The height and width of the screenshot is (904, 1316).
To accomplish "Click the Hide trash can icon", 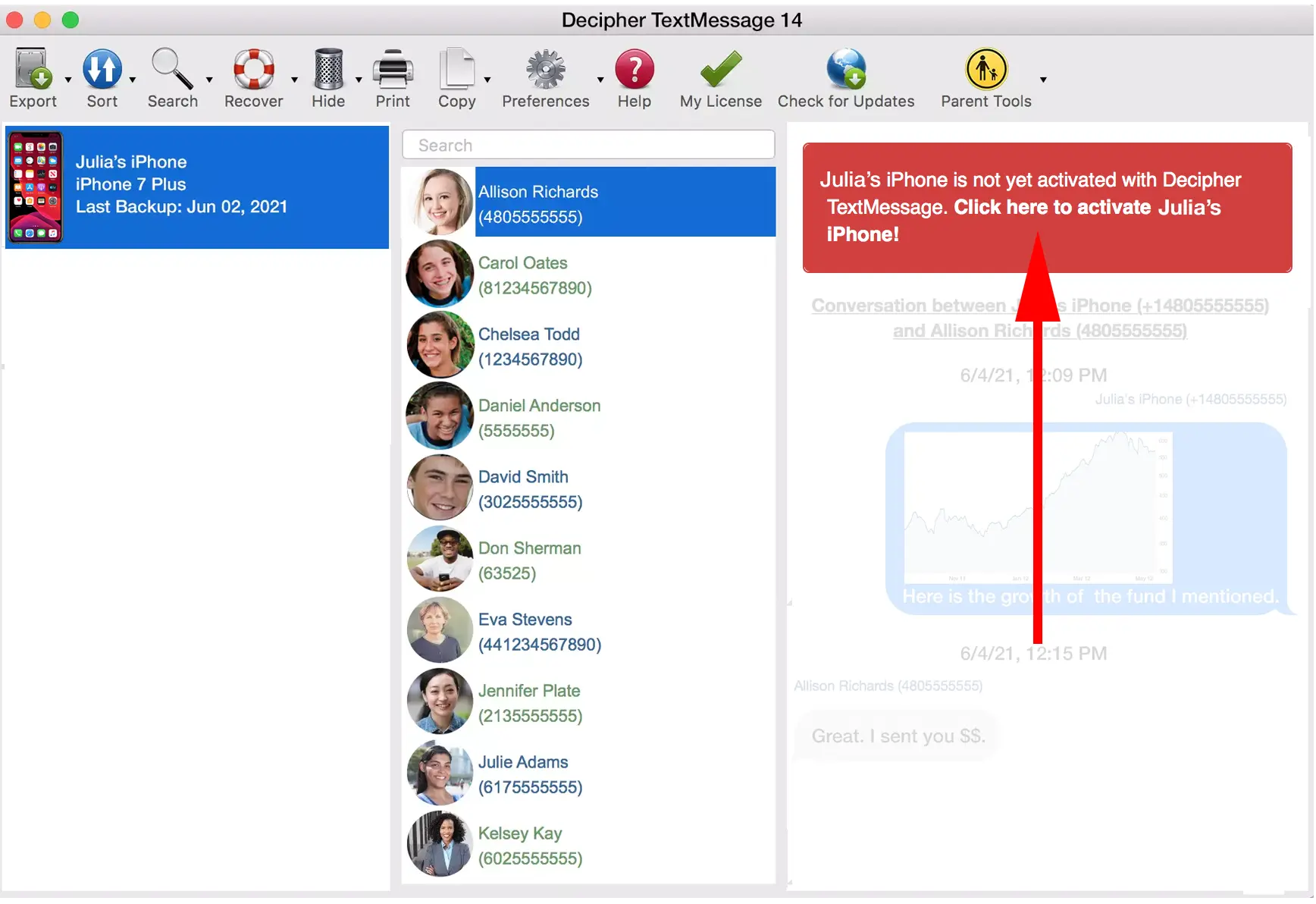I will tap(328, 70).
